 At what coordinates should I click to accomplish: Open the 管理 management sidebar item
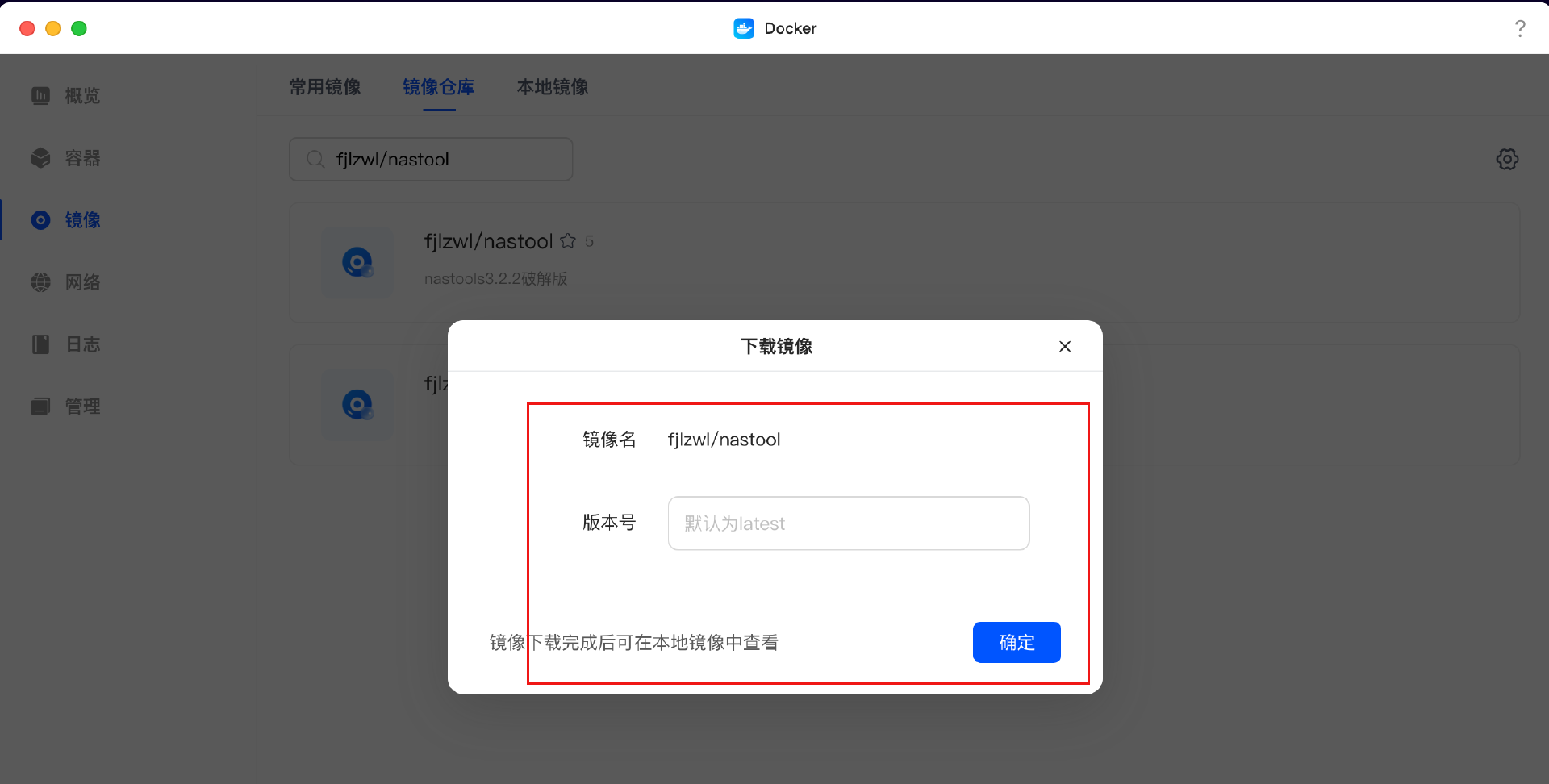tap(66, 407)
